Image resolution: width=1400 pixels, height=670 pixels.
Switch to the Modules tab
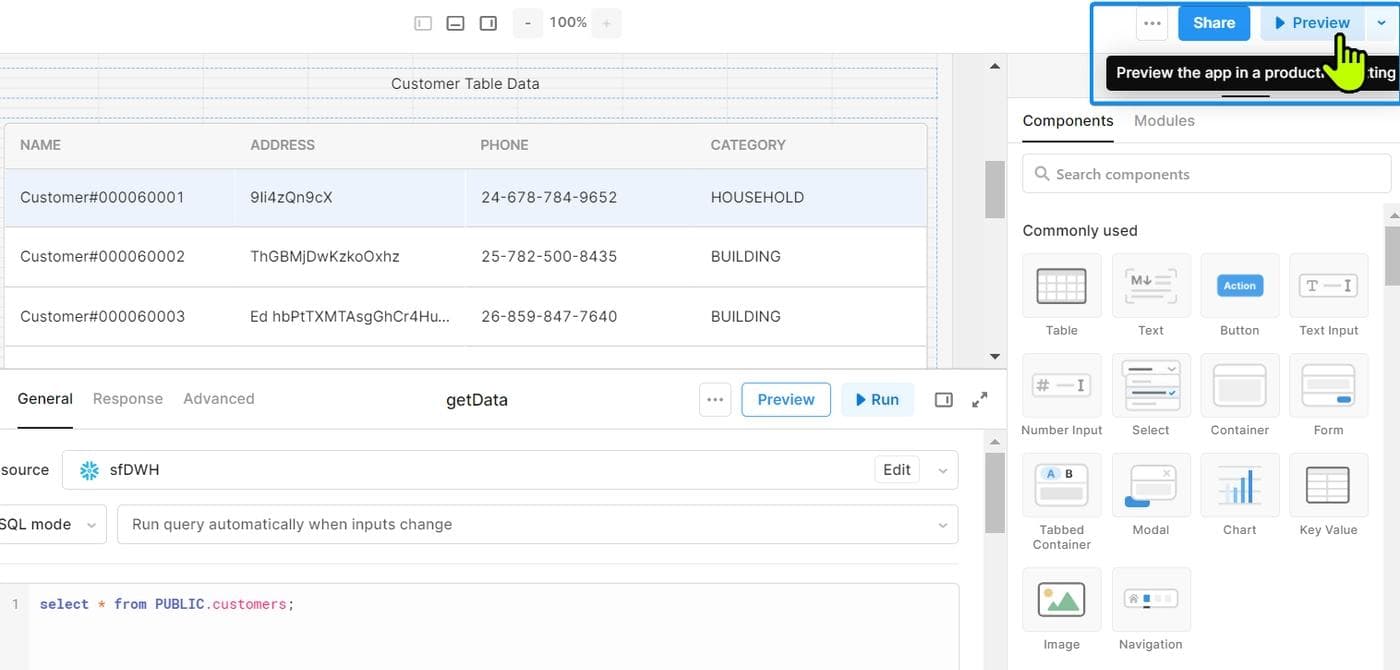coord(1163,121)
